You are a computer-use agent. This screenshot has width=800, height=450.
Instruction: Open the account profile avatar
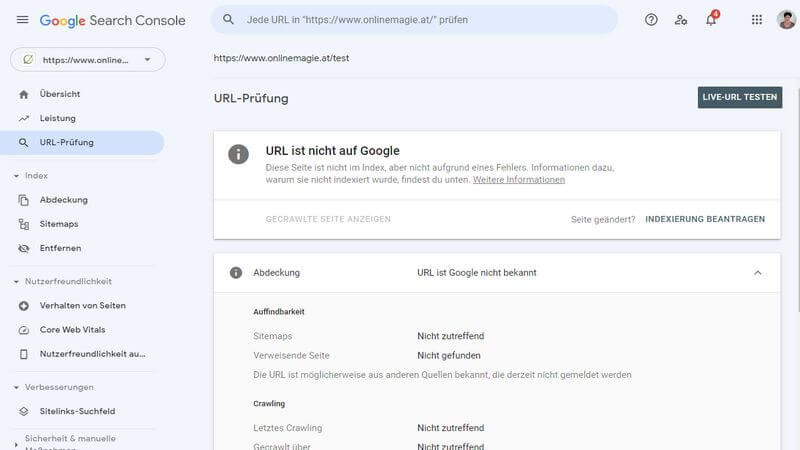pyautogui.click(x=786, y=20)
